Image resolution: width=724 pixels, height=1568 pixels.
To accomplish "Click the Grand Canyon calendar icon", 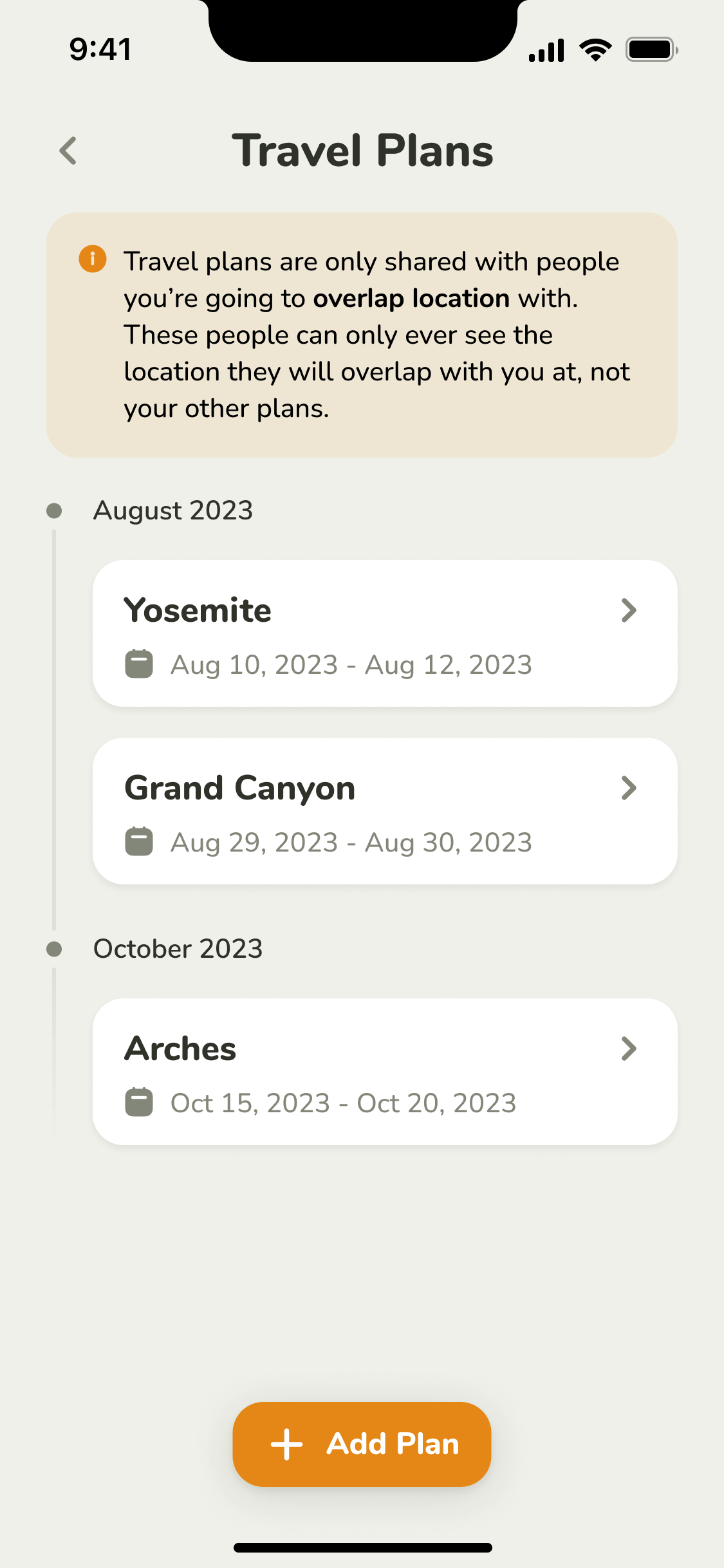I will pos(139,841).
